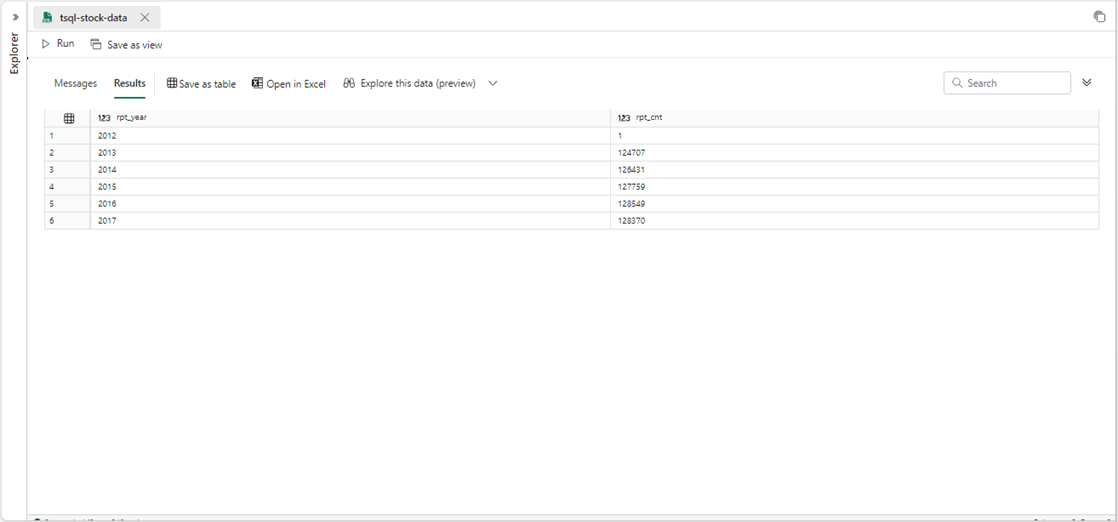Image resolution: width=1118 pixels, height=522 pixels.
Task: Click the rpt_cnt cell for 2012
Action: [854, 135]
